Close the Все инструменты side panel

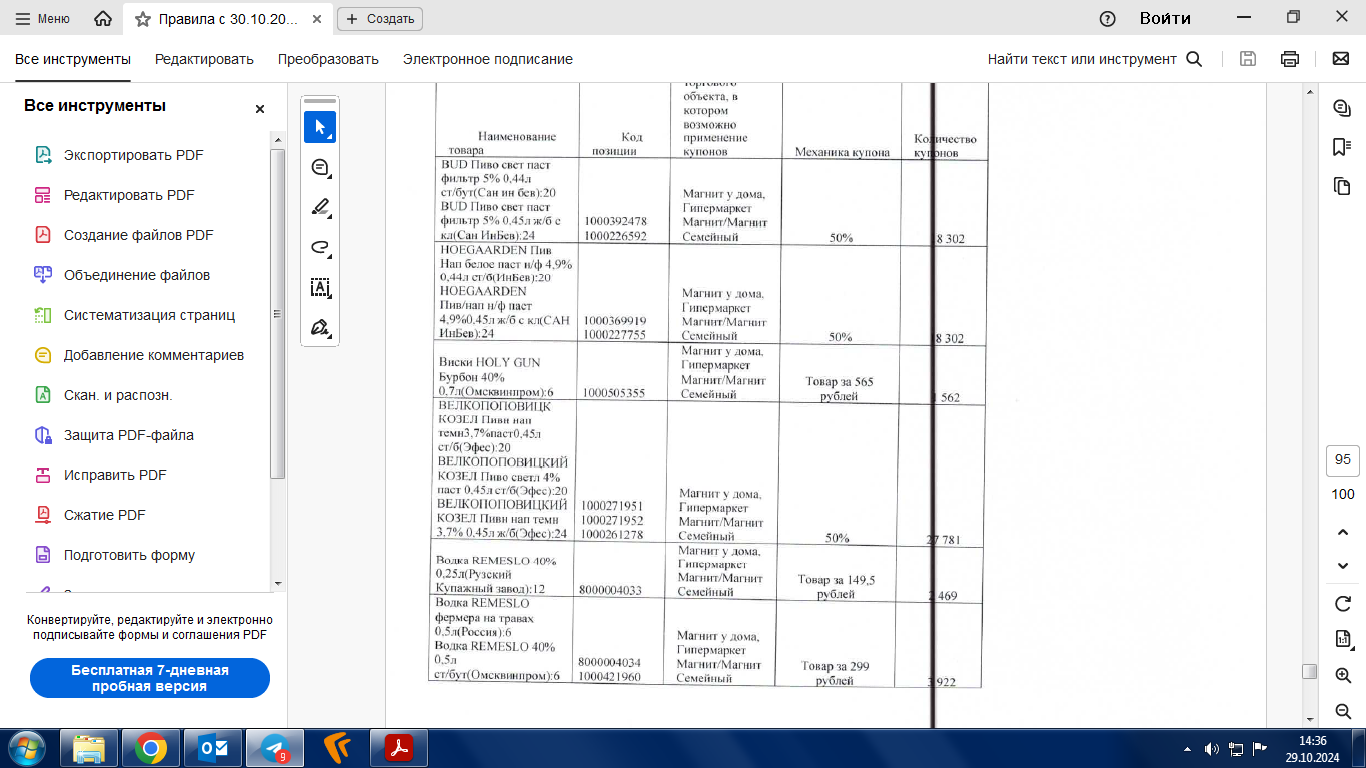(x=260, y=109)
